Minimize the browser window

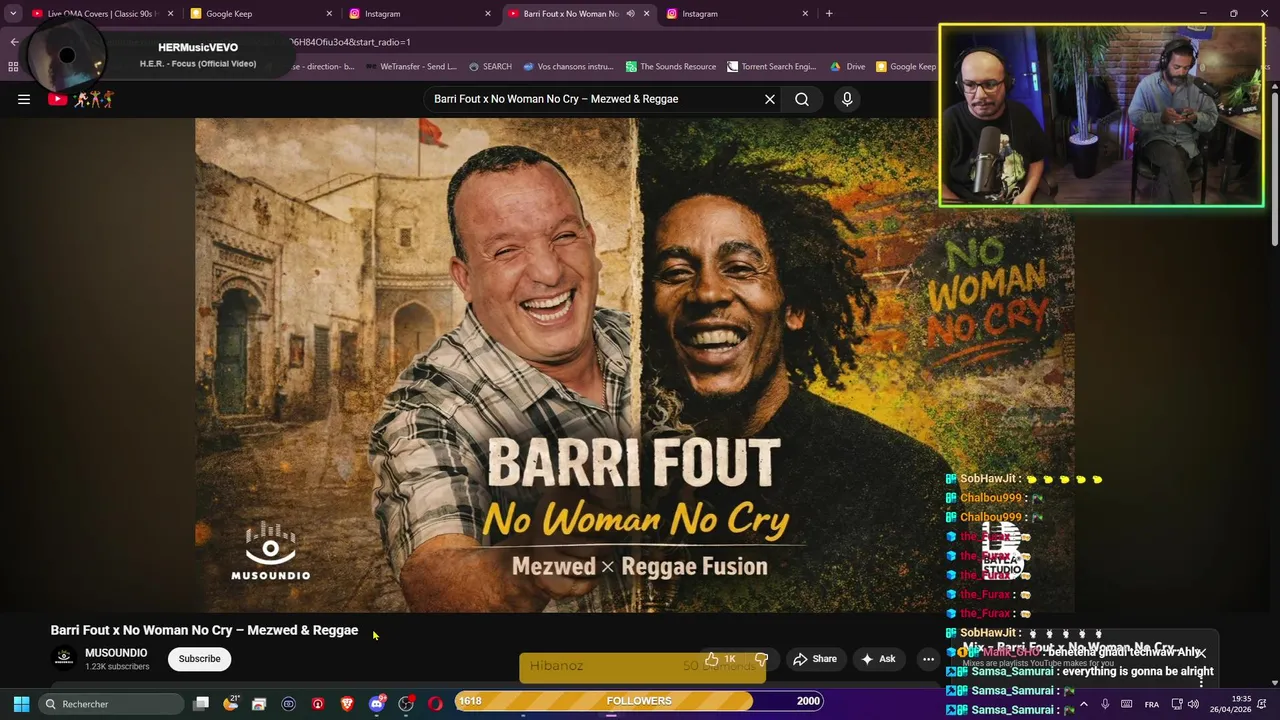pyautogui.click(x=1204, y=14)
